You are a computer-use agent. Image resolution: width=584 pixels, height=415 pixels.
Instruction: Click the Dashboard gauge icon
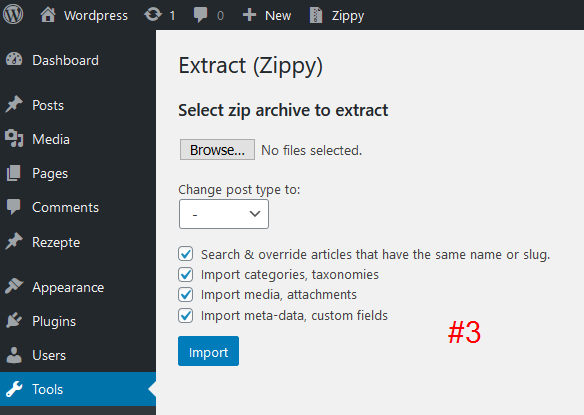pos(14,60)
